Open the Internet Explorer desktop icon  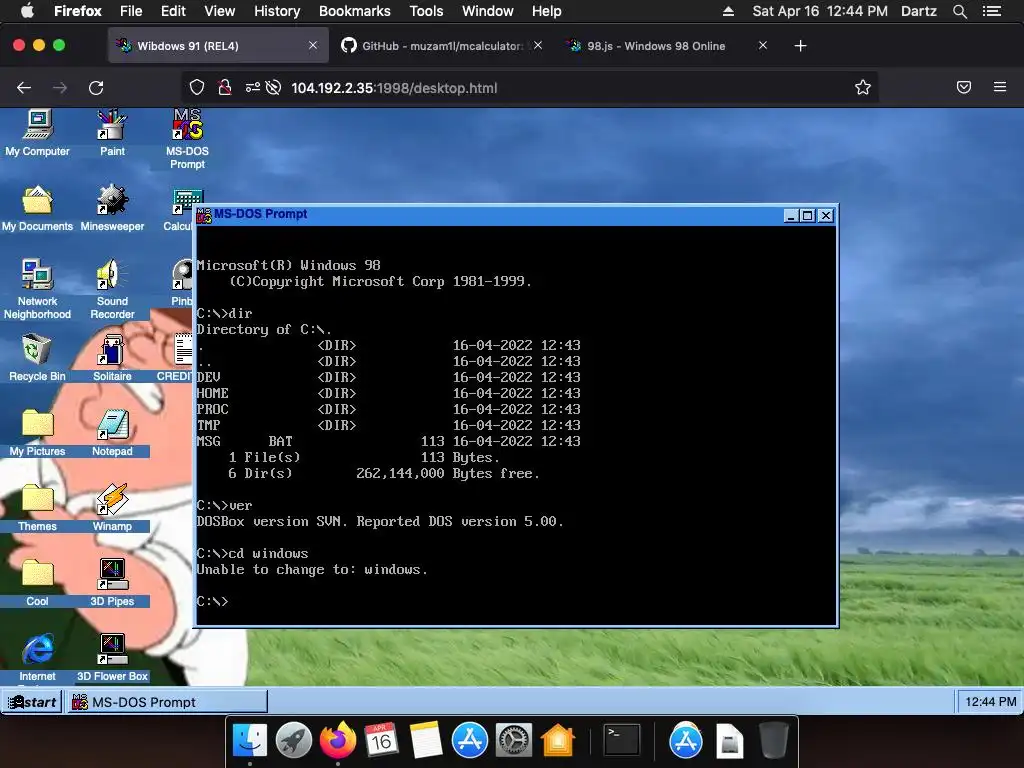[37, 658]
